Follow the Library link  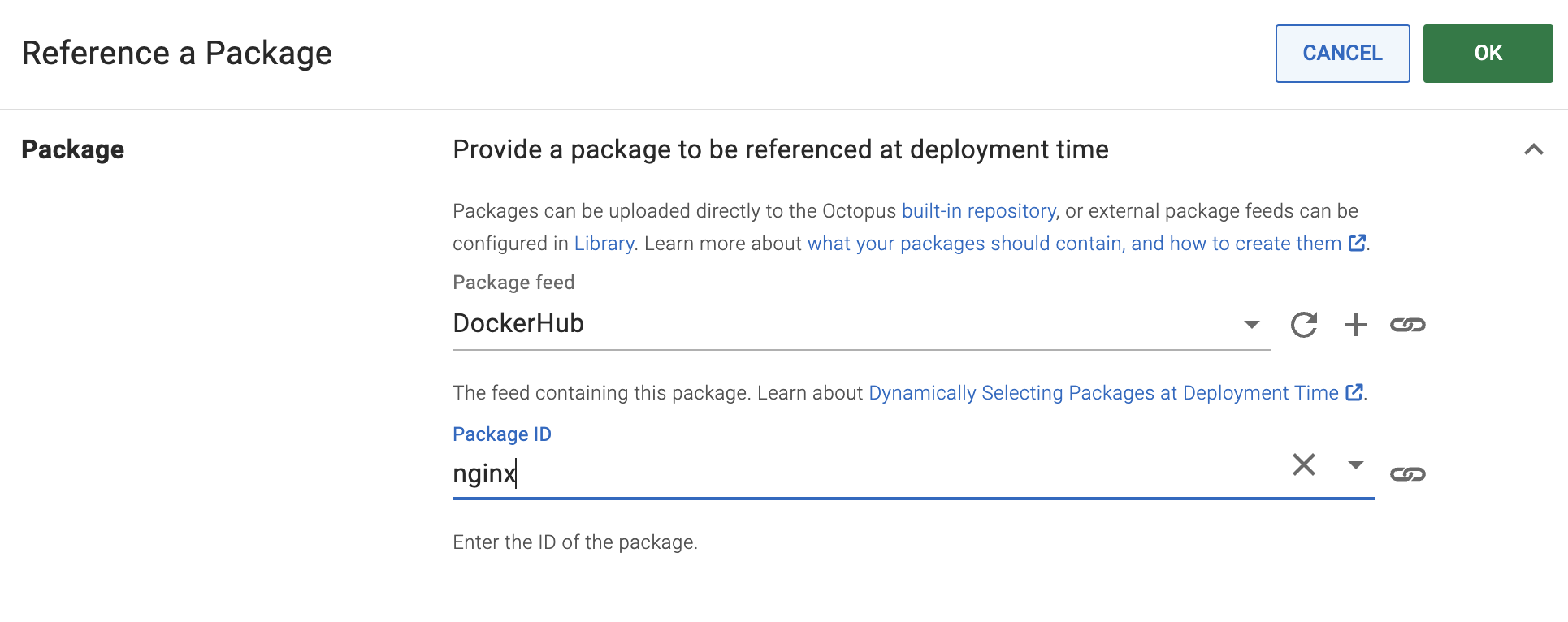[x=603, y=243]
